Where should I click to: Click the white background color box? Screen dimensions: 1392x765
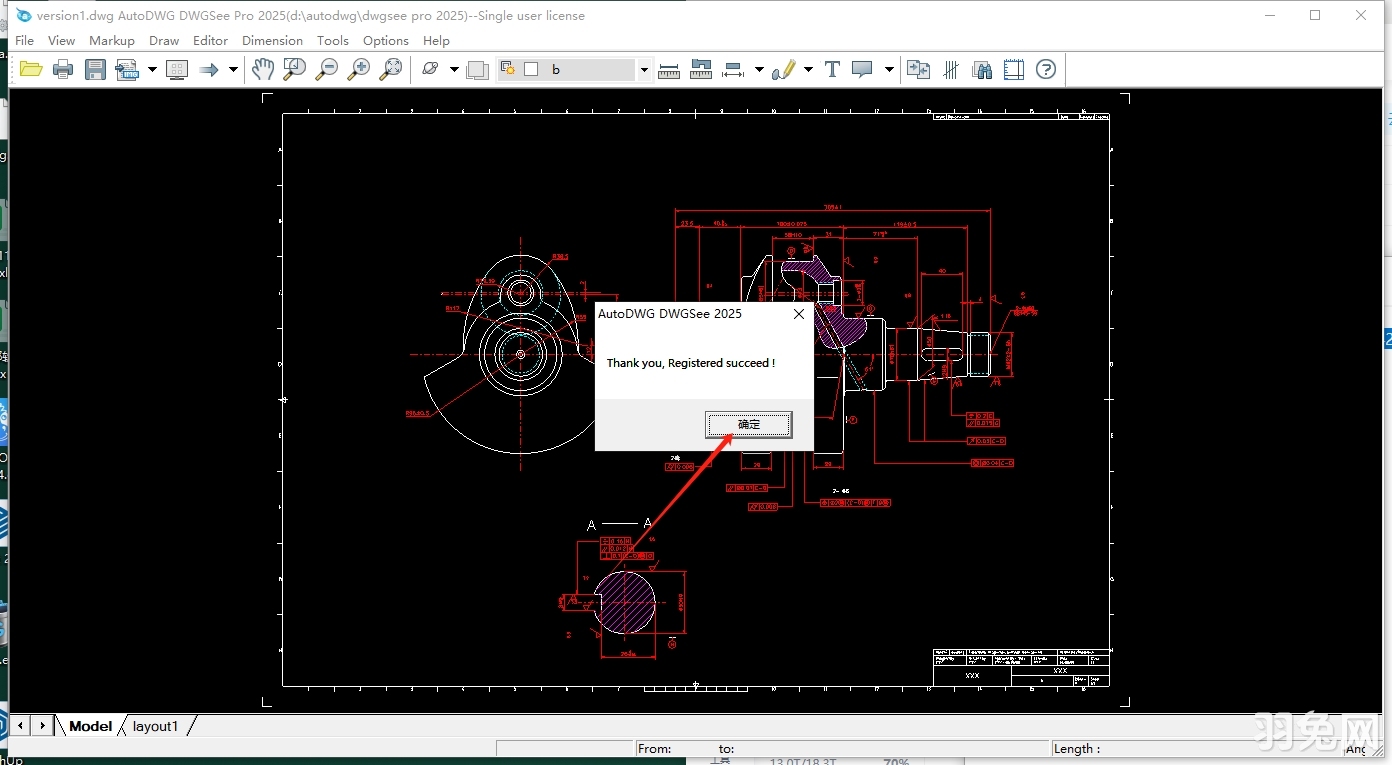click(x=529, y=69)
